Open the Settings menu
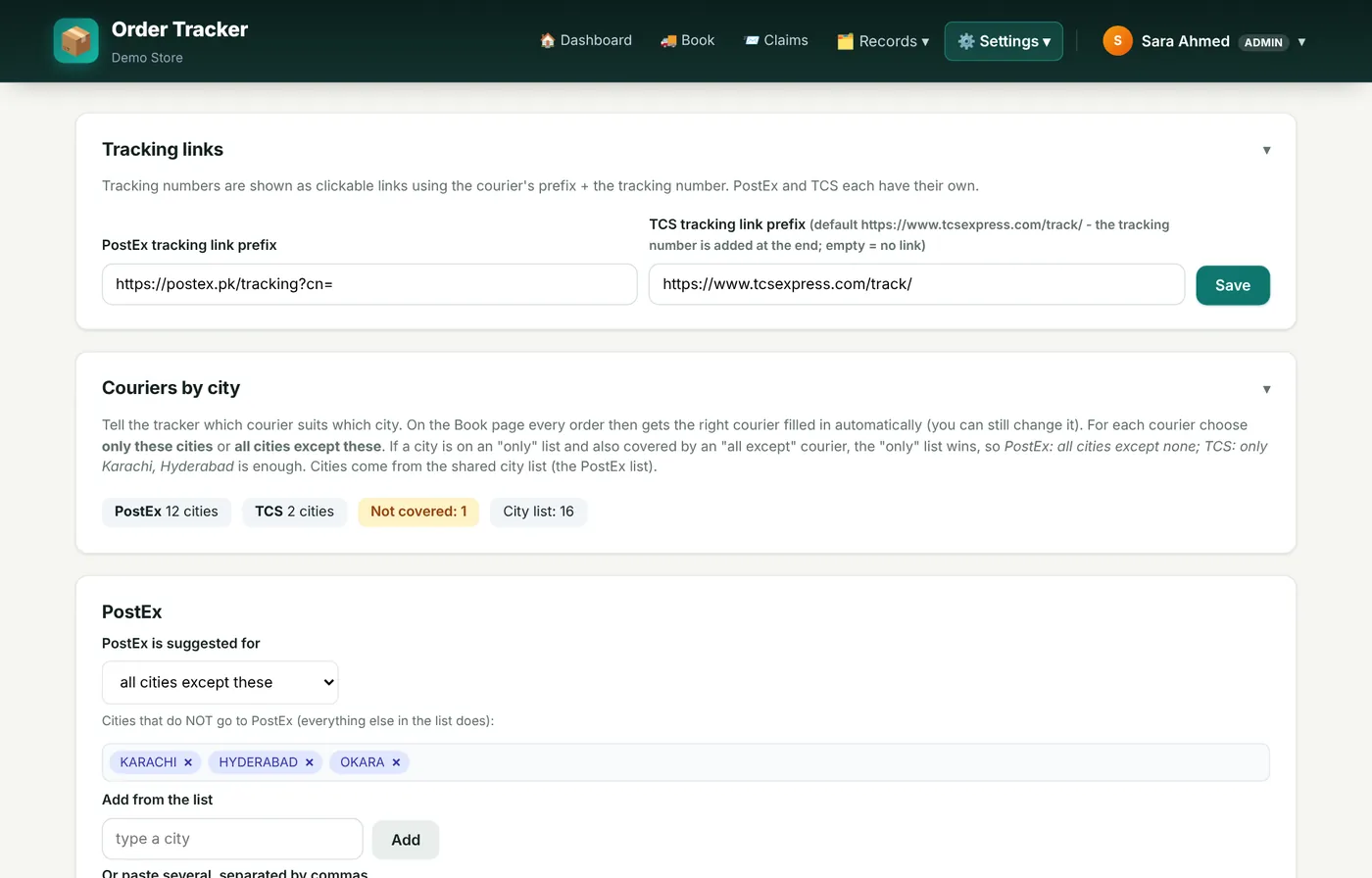The width and height of the screenshot is (1372, 878). click(1004, 41)
